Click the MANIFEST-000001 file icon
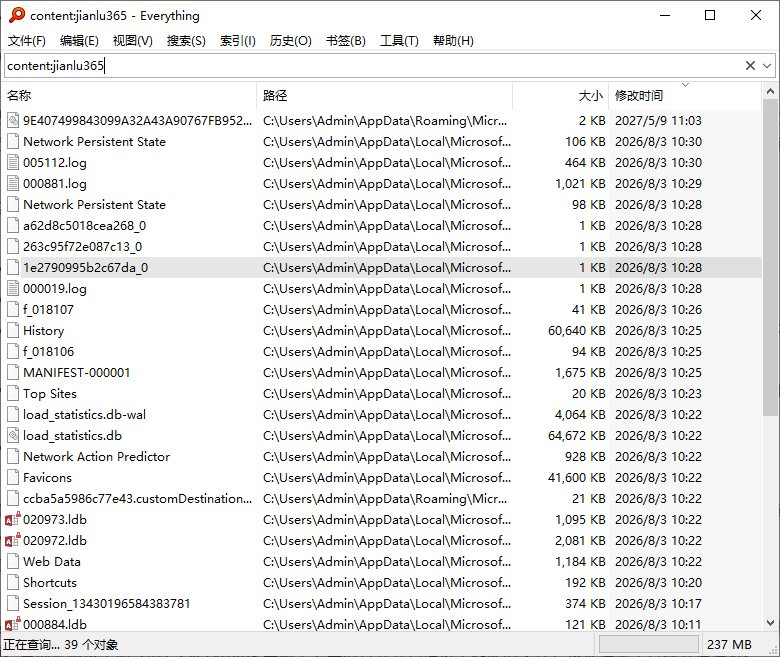The height and width of the screenshot is (657, 780). 13,373
